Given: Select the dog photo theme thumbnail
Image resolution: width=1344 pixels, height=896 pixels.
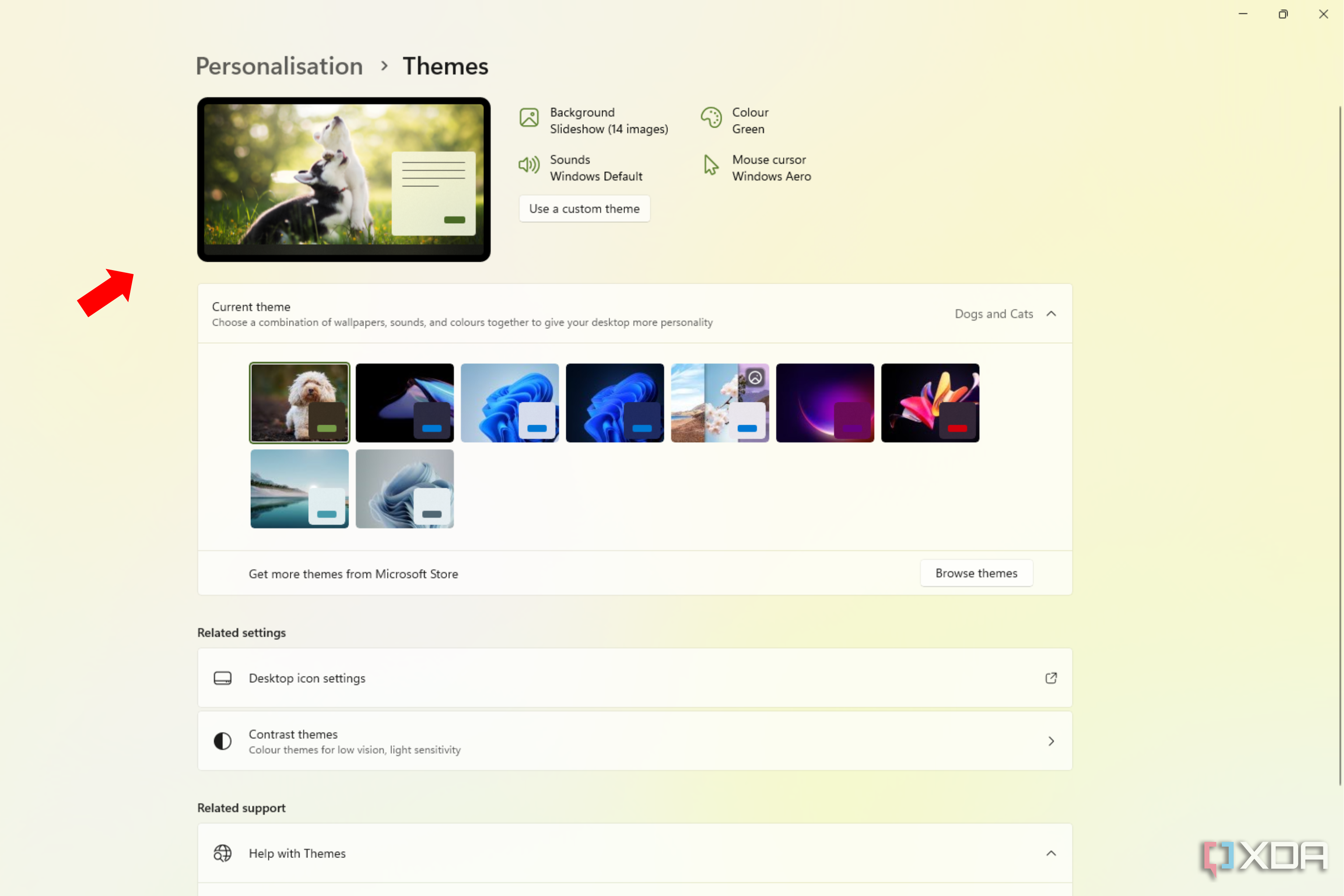Looking at the screenshot, I should point(299,402).
